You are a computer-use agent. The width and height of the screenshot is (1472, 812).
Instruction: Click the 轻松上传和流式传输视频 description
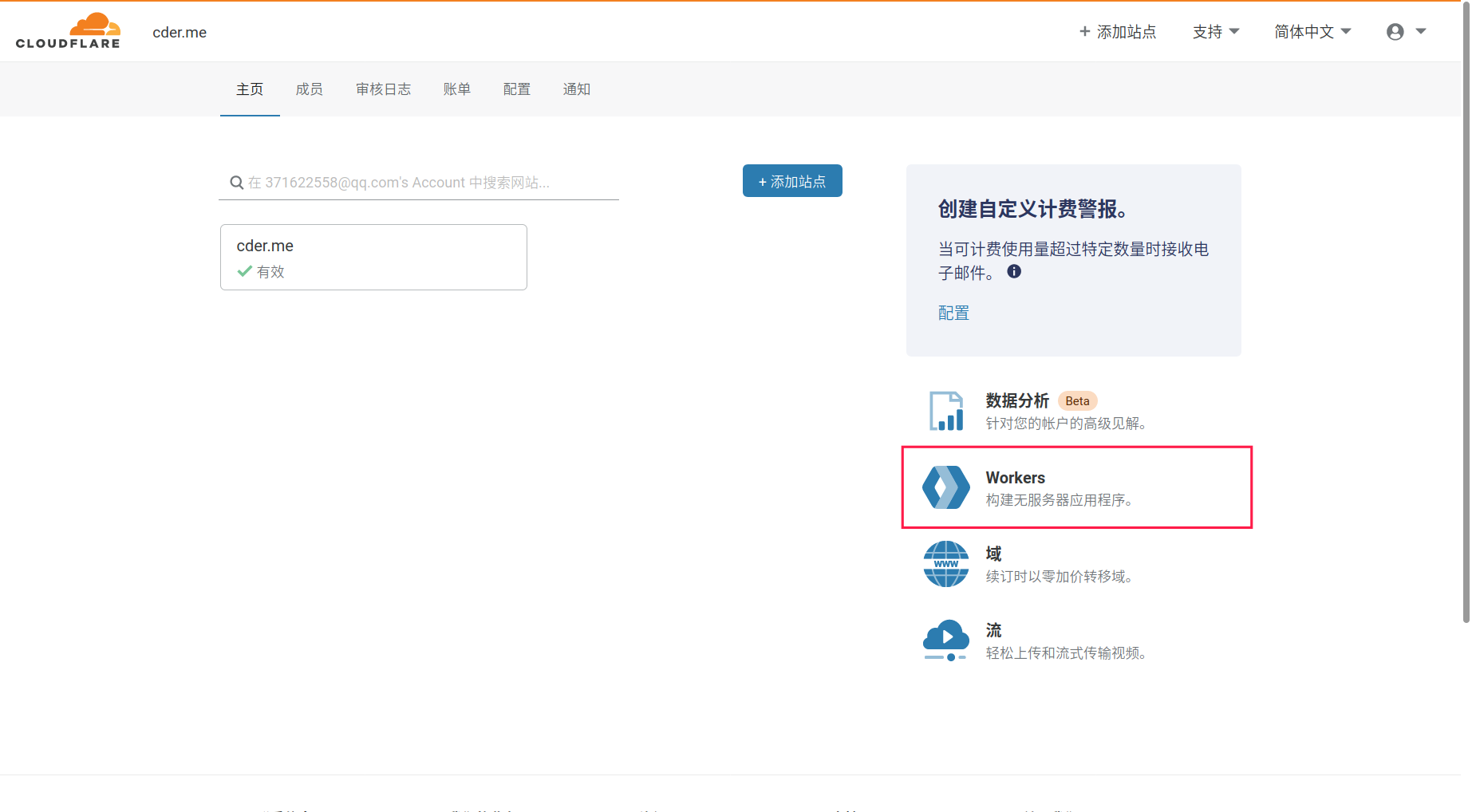(1067, 653)
